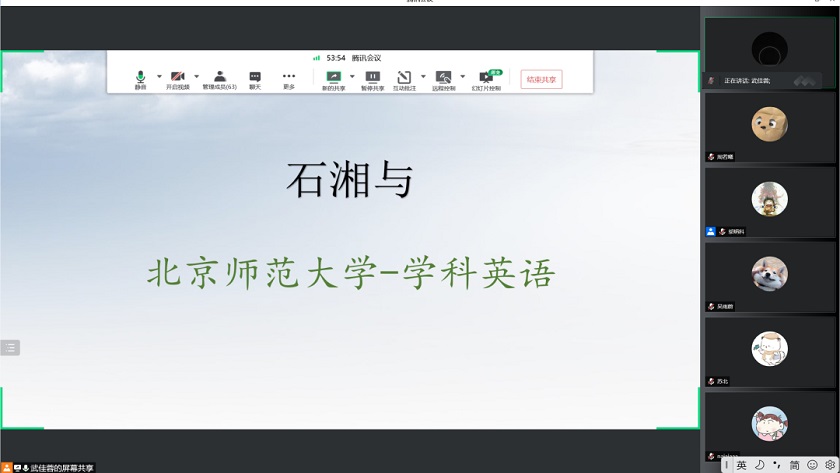Select the pigtail girl cartoon avatar participant
This screenshot has height=473, width=840.
click(x=769, y=424)
